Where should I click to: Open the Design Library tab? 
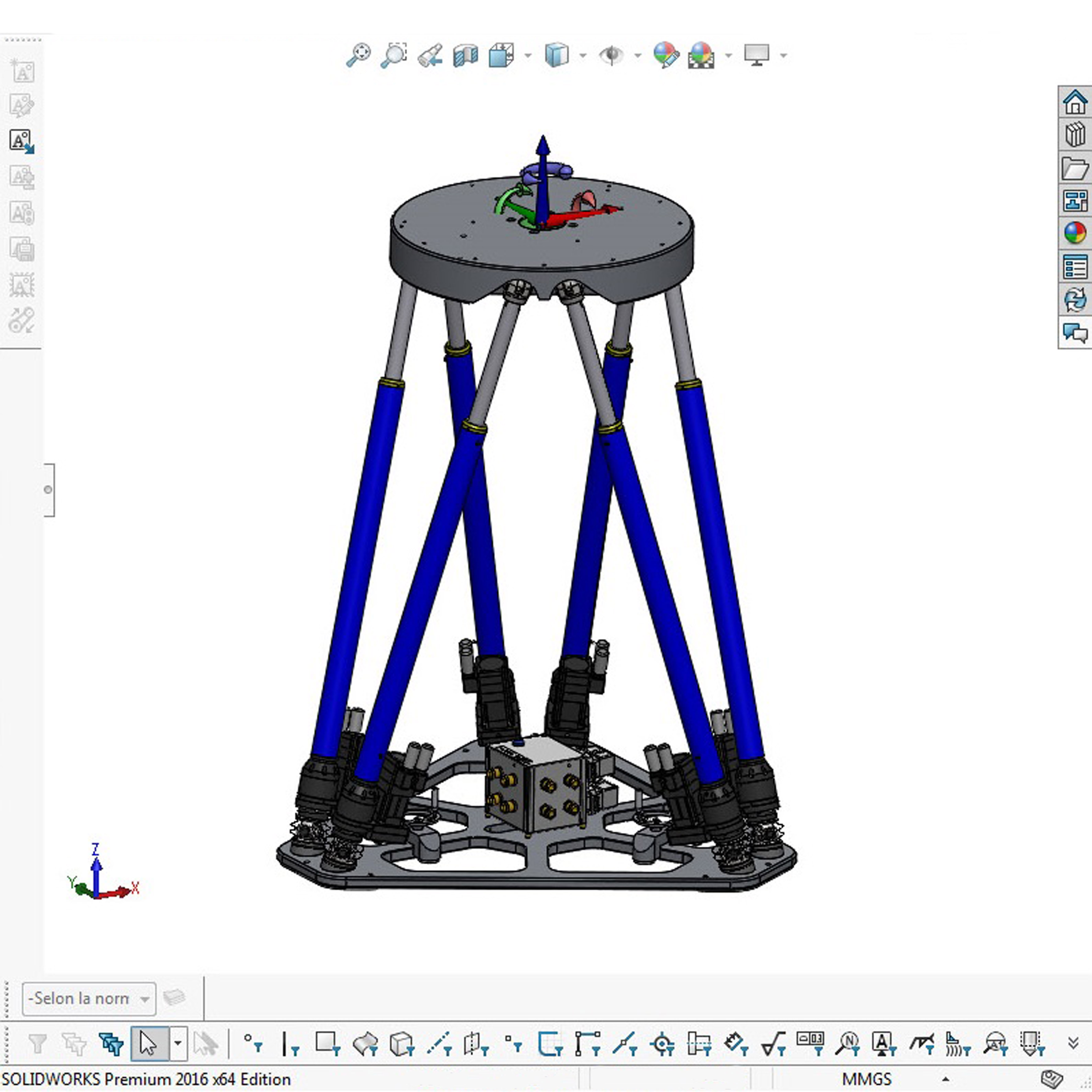pyautogui.click(x=1075, y=134)
